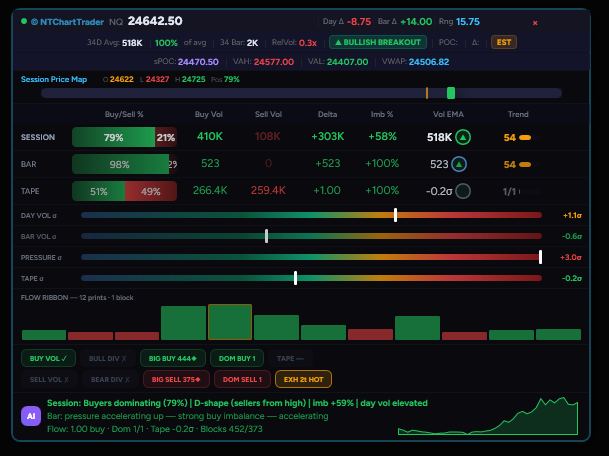Click the NQ price 24642.50
This screenshot has width=609, height=456.
155,21
